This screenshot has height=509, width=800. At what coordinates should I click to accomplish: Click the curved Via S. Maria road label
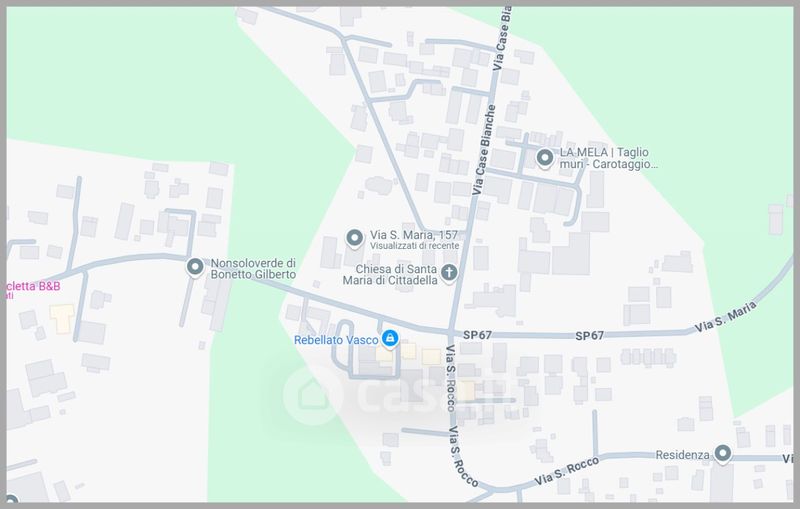[725, 317]
